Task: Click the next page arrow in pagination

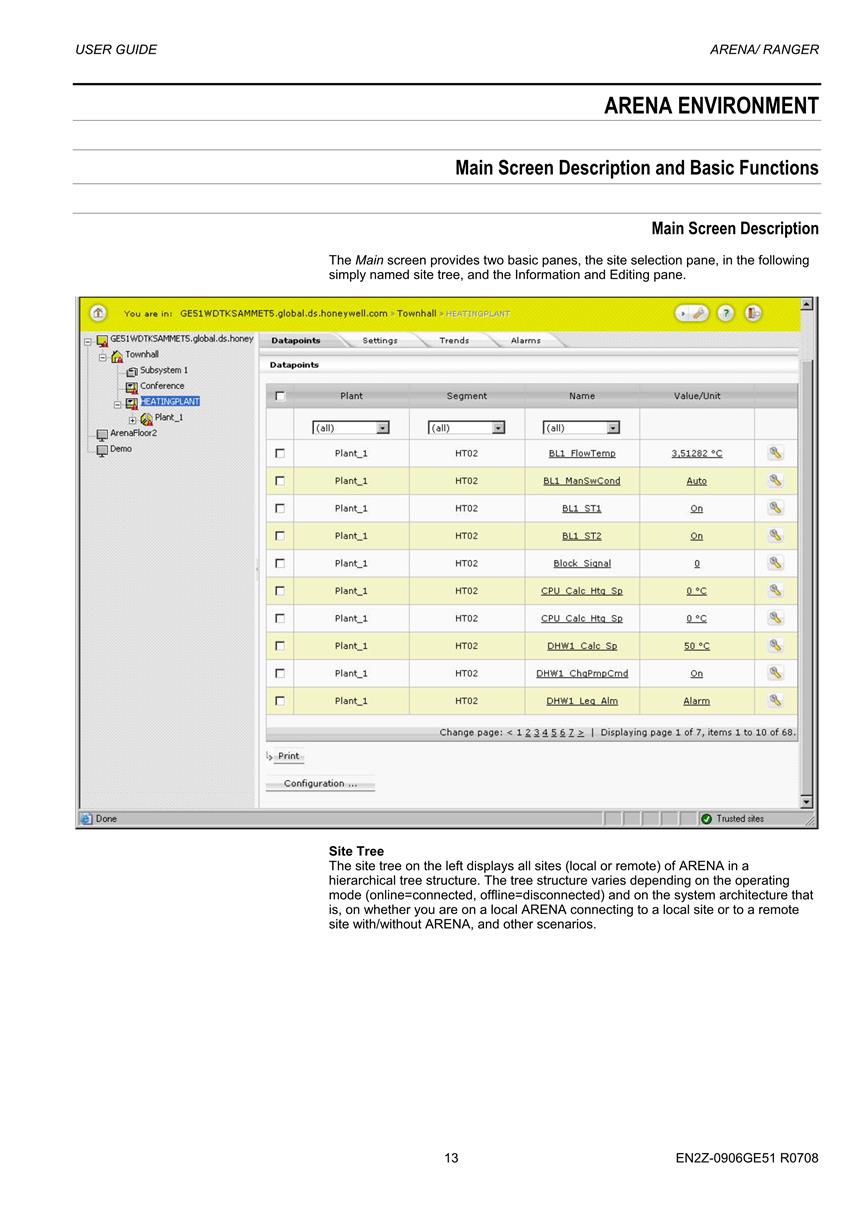Action: (581, 732)
